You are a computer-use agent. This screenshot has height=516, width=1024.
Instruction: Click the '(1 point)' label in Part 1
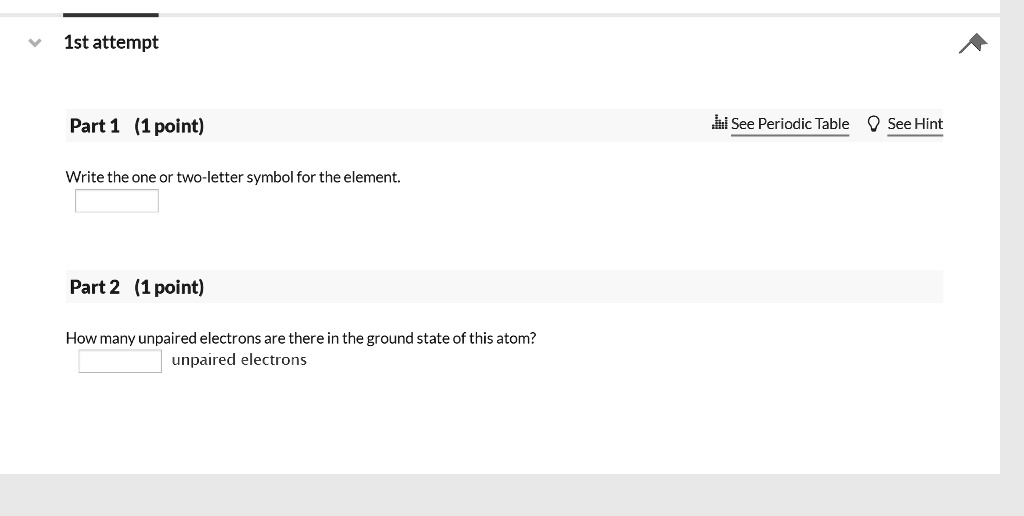[x=169, y=125]
